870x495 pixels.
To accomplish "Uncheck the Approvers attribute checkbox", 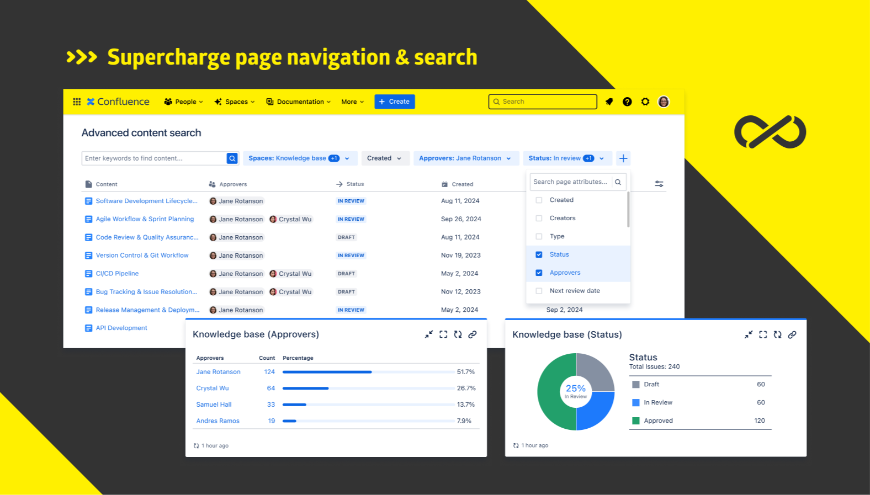I will click(x=539, y=273).
